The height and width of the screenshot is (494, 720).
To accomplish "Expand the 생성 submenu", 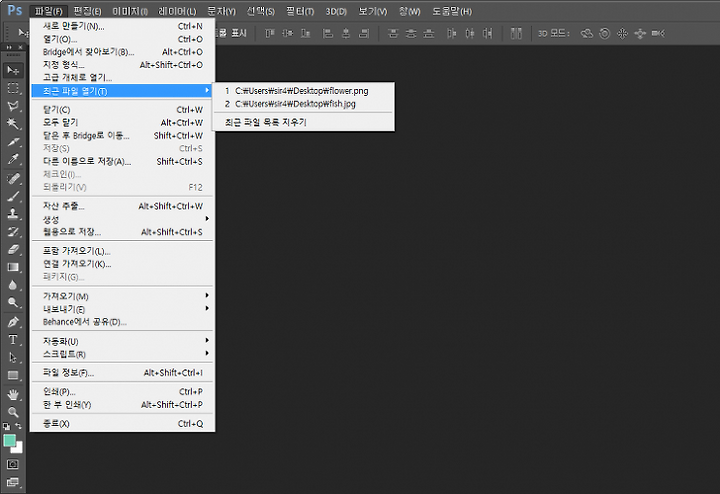I will tap(122, 219).
